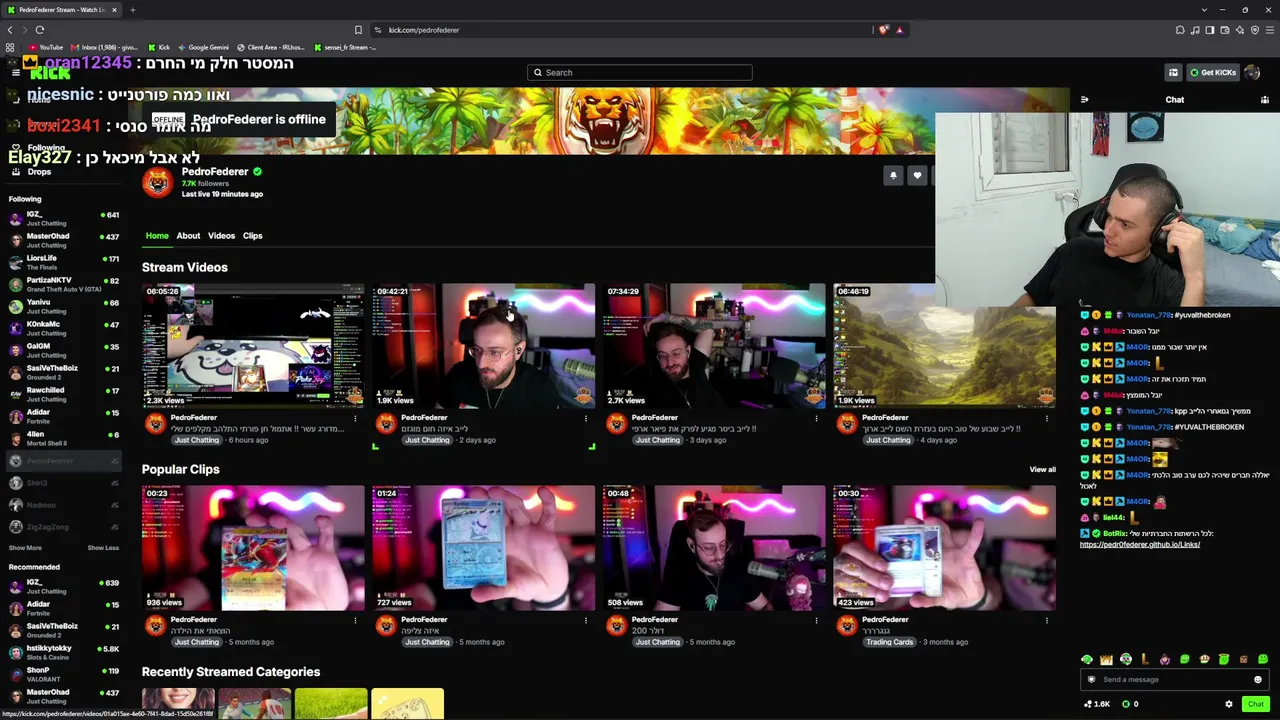The width and height of the screenshot is (1280, 720).
Task: Click Show More in Following sidebar
Action: [x=25, y=548]
